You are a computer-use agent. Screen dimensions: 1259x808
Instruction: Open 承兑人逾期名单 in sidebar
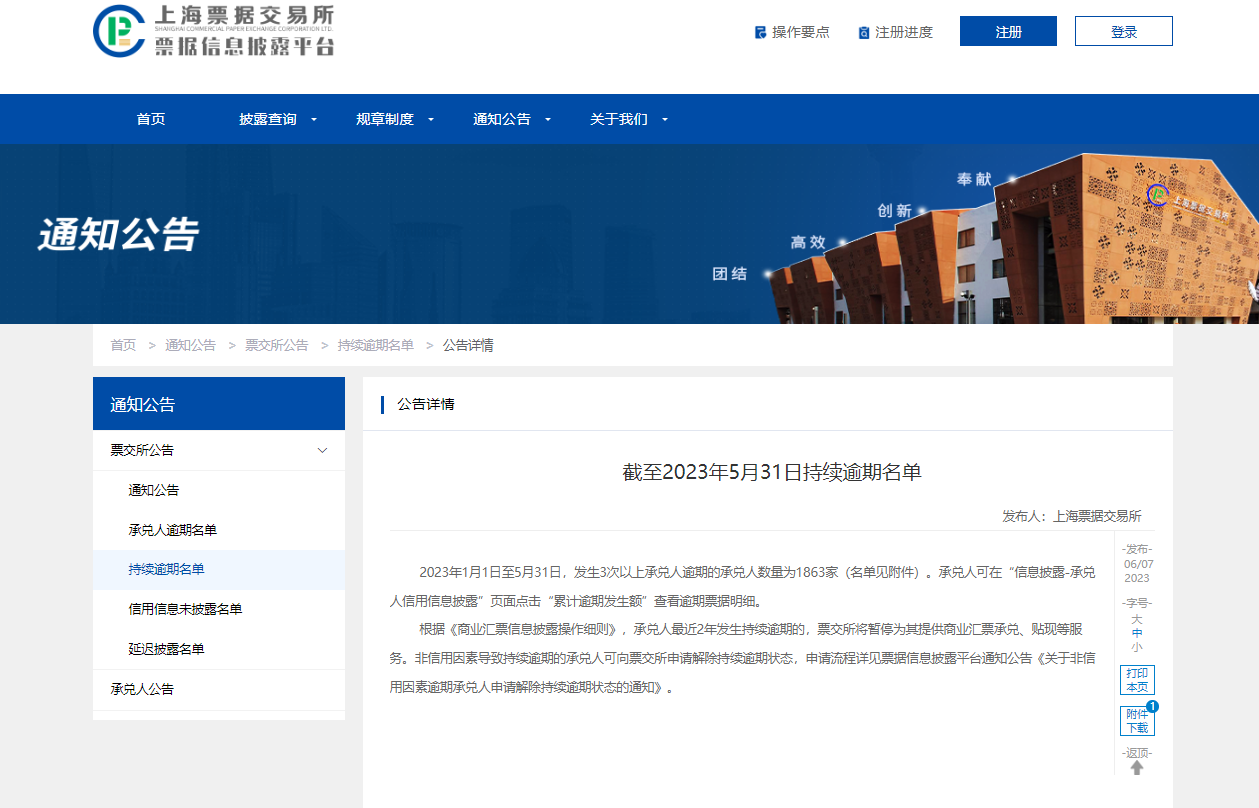(x=173, y=530)
